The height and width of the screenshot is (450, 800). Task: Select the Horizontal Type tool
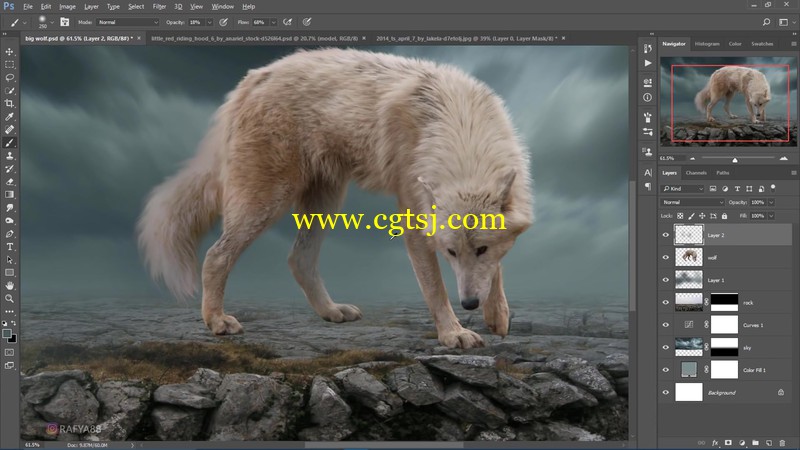pyautogui.click(x=10, y=247)
